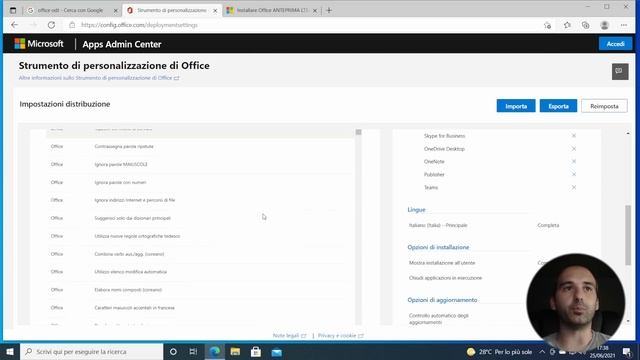Open the Windows Start menu

pyautogui.click(x=10, y=351)
